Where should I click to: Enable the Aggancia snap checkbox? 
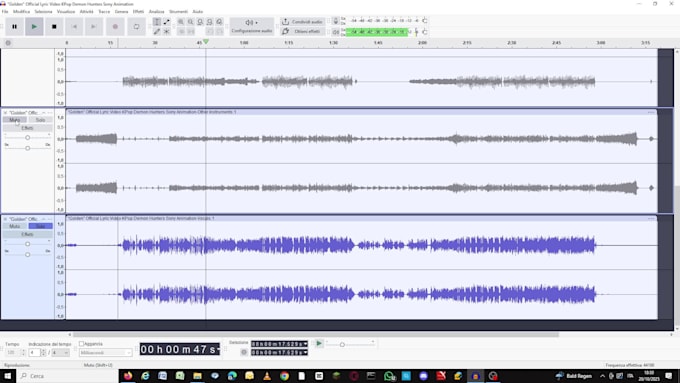(81, 344)
